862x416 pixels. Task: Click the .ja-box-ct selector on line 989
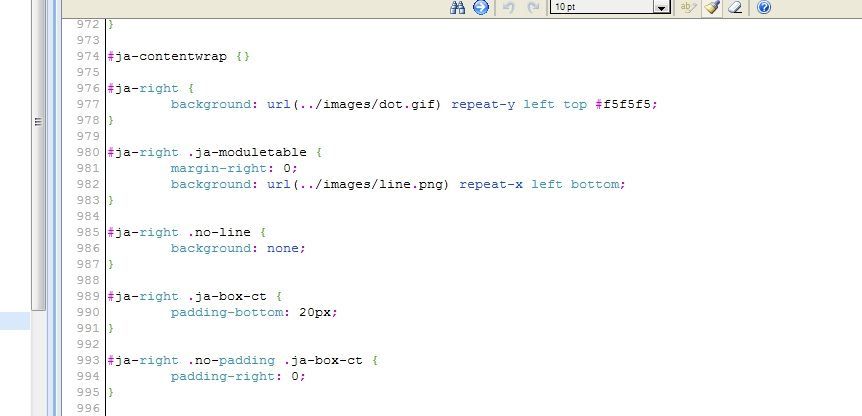tap(226, 296)
